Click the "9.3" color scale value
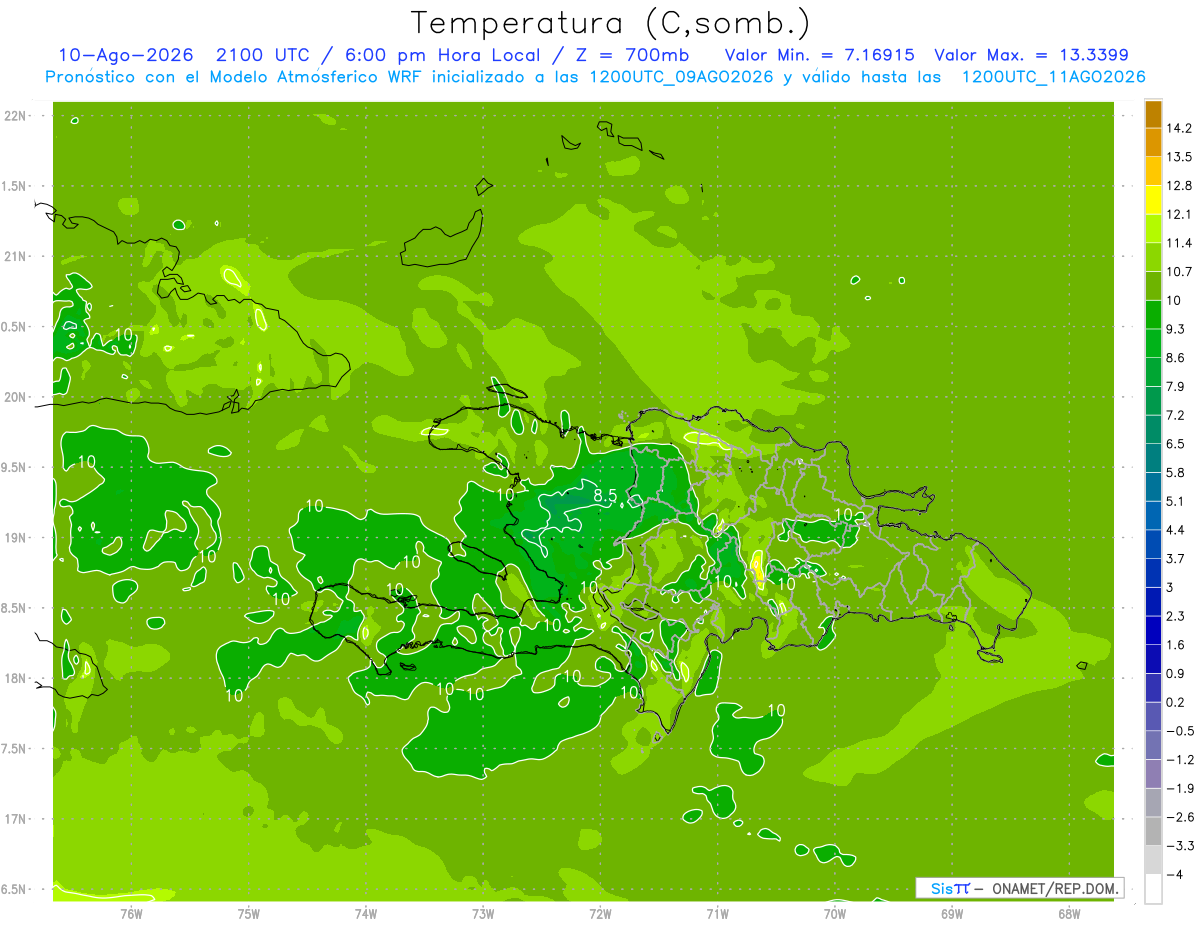Viewport: 1200px width, 927px height. pos(1176,329)
